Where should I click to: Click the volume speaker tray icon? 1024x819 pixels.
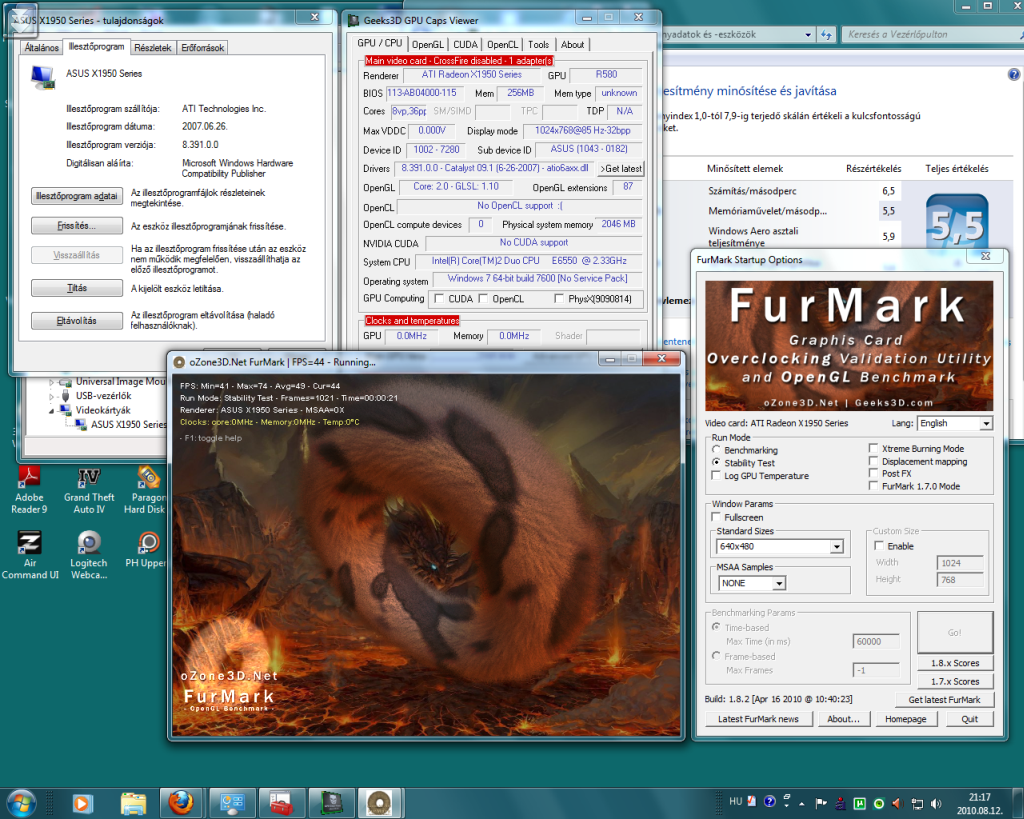coord(936,803)
